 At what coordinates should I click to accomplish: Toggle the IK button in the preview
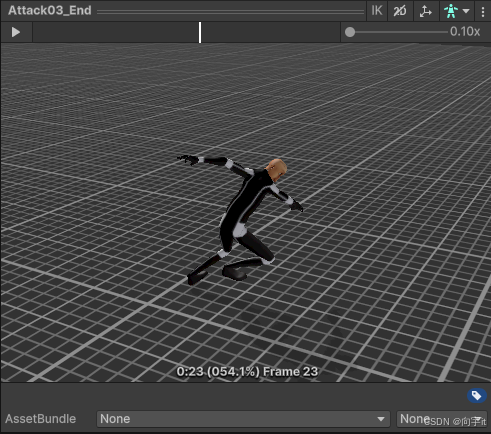(377, 11)
